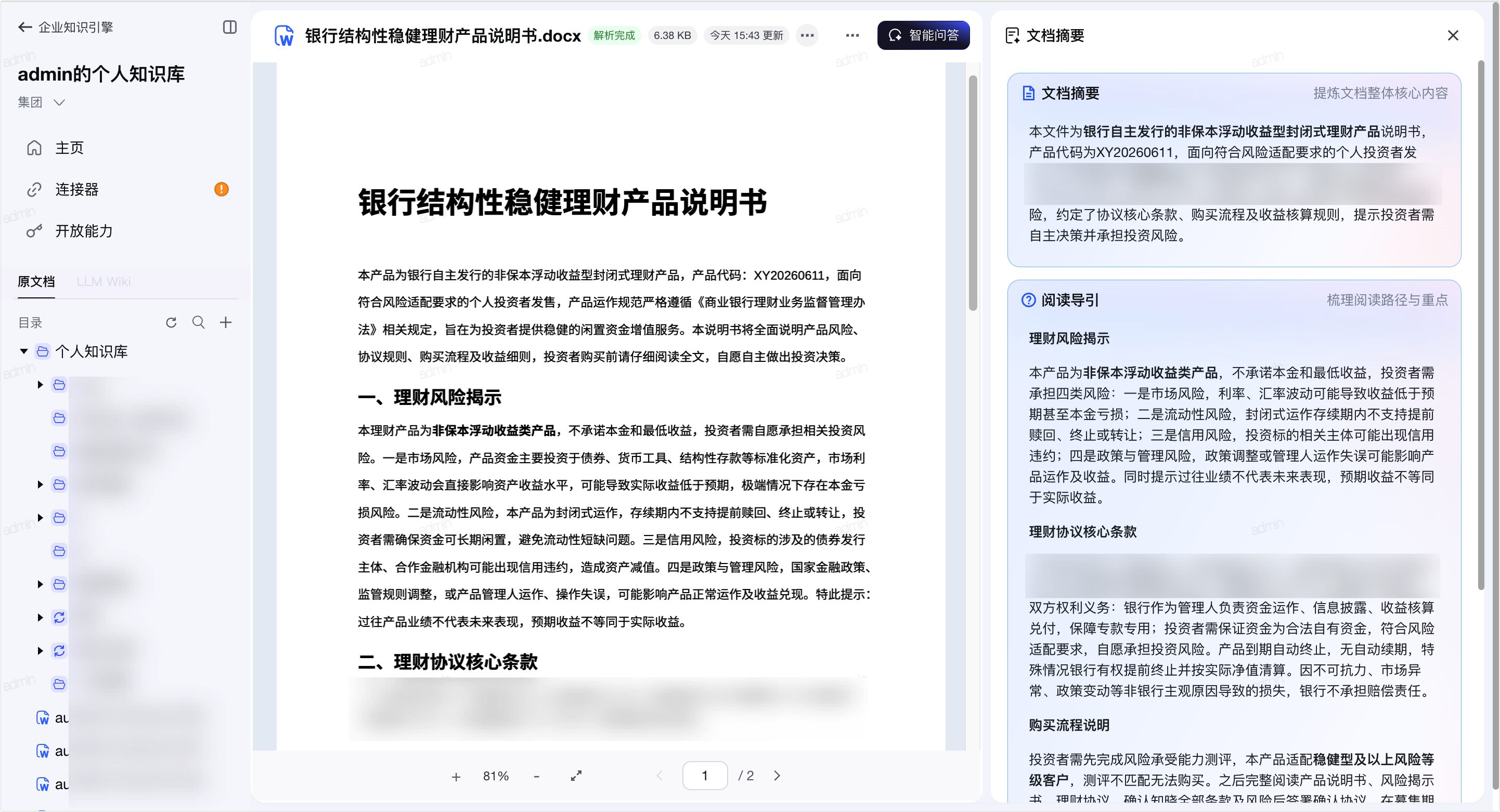
Task: Zoom in the document with plus button
Action: coord(456,777)
